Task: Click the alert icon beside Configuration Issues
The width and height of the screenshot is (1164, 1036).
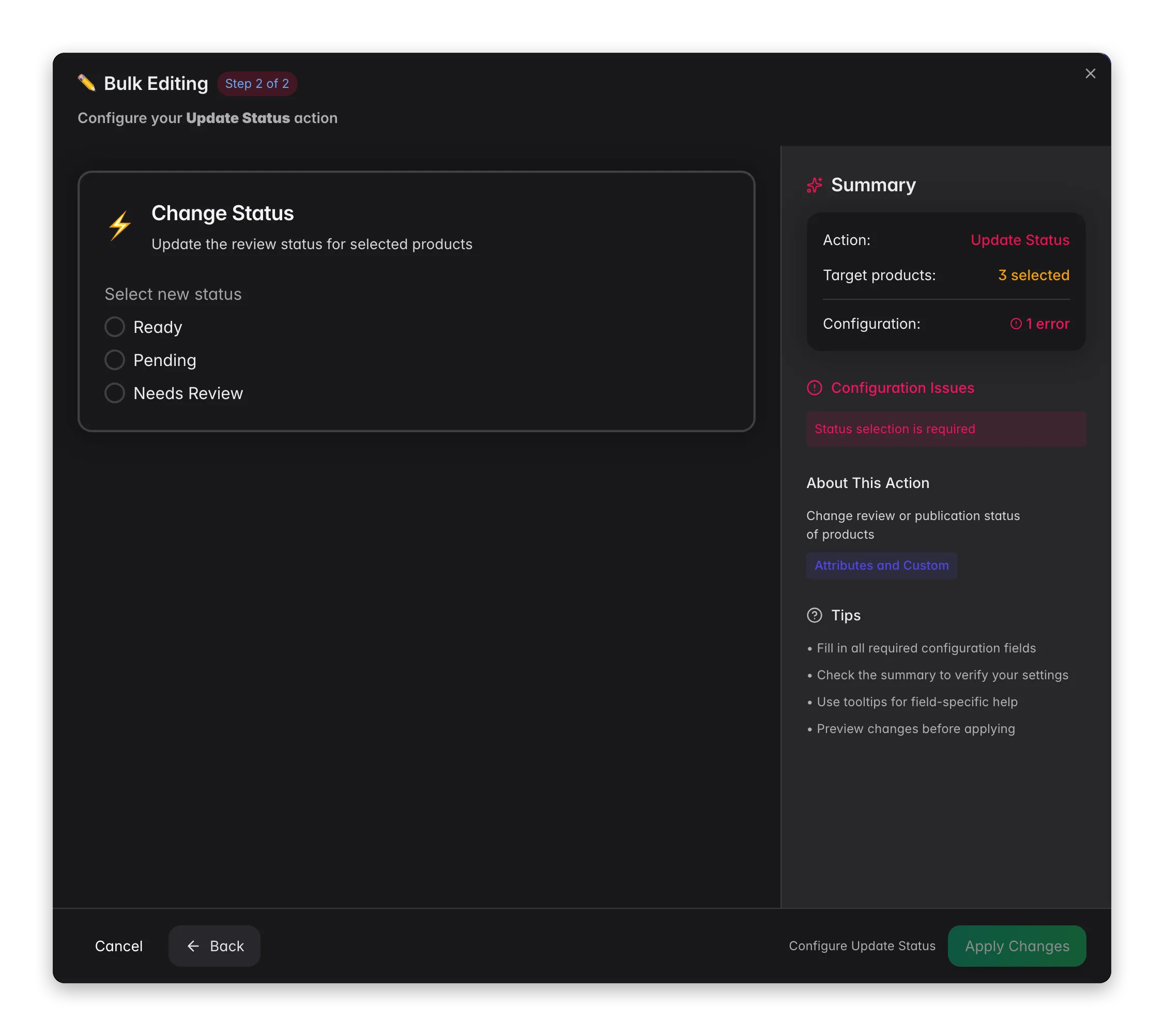Action: [x=815, y=388]
